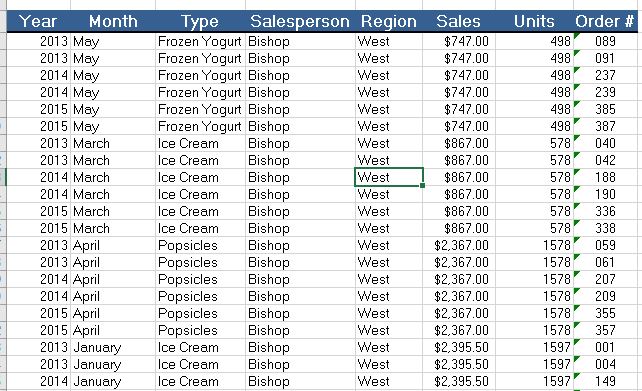Viewport: 642px width, 391px height.
Task: Select the Units header cell
Action: tap(534, 21)
